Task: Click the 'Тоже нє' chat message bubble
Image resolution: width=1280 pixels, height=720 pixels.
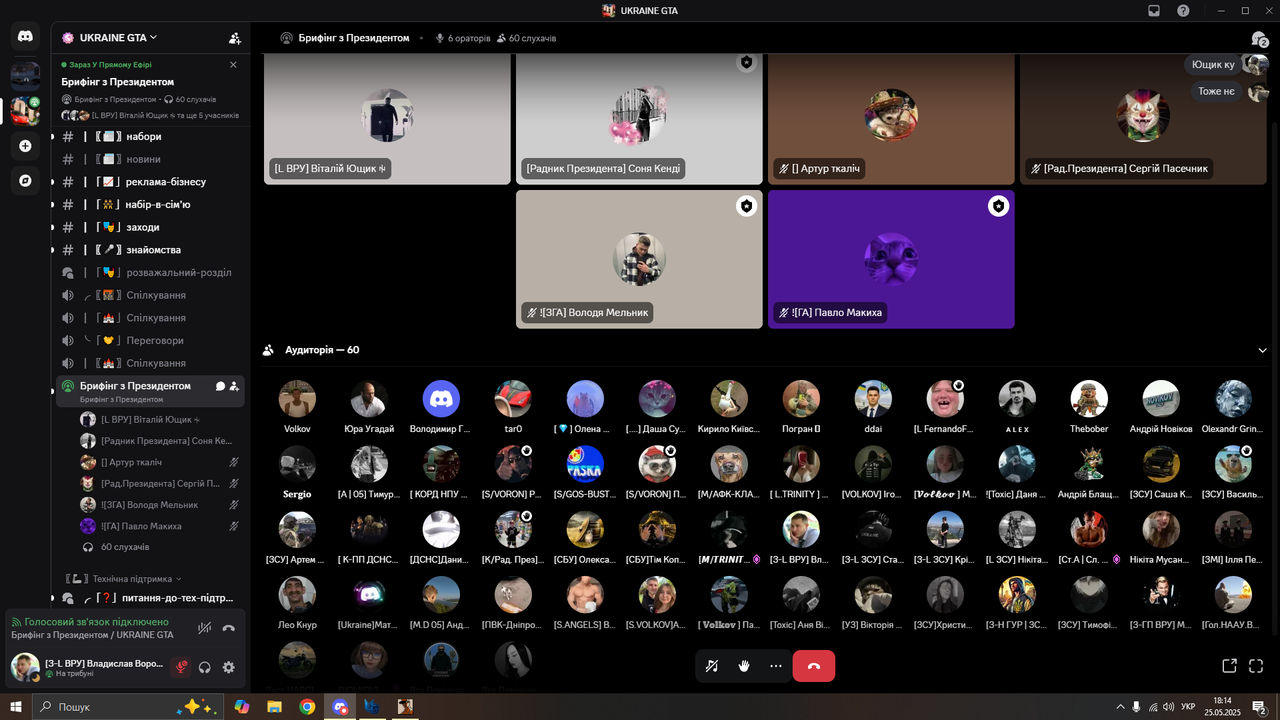Action: pyautogui.click(x=1216, y=91)
